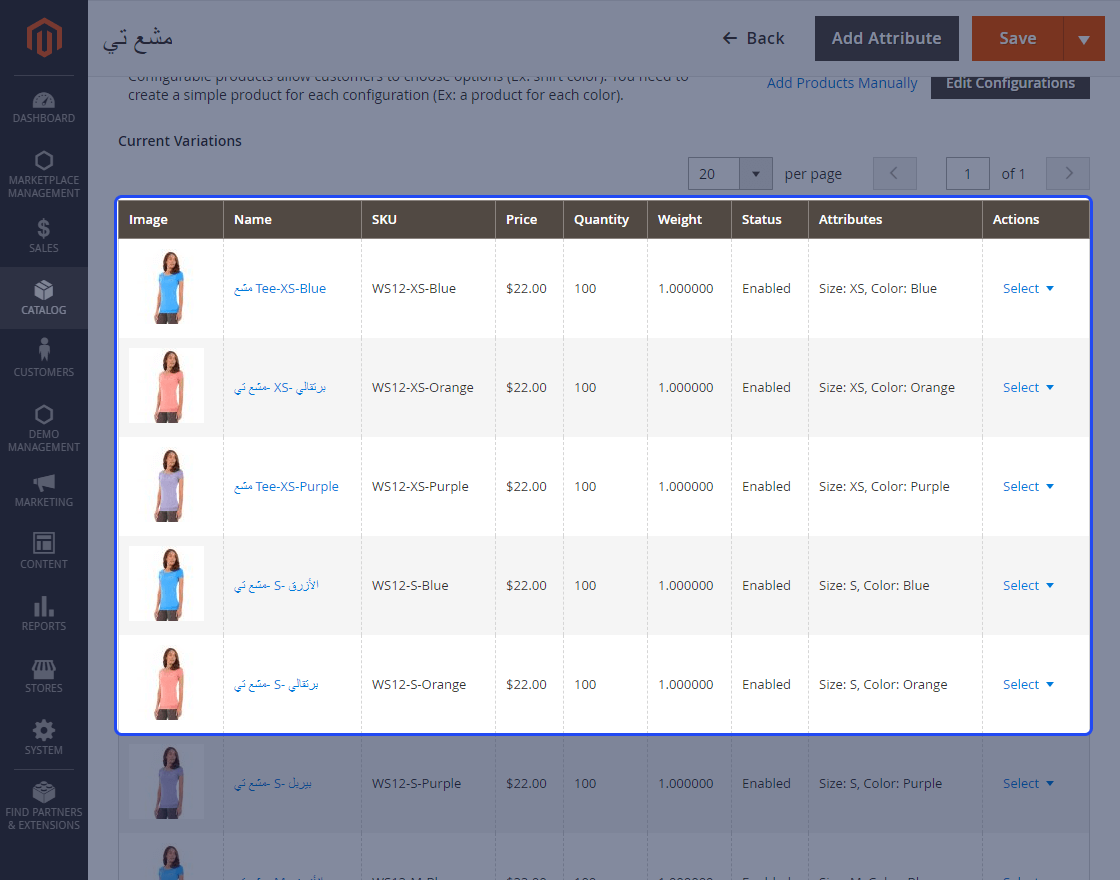Open Demo Management in the sidebar
1120x880 pixels.
[44, 429]
